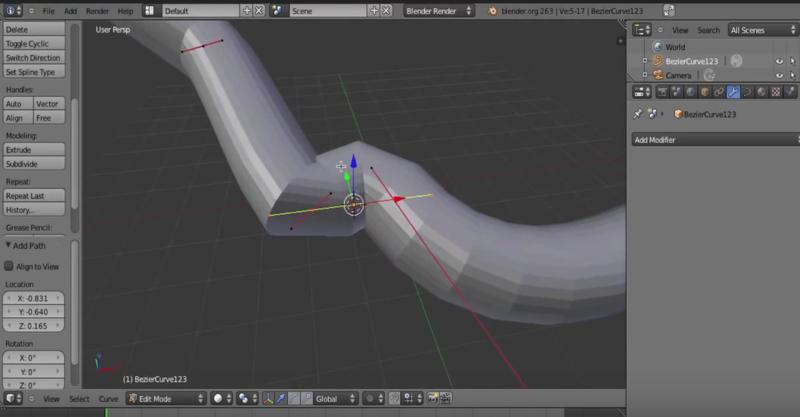This screenshot has width=800, height=417.
Task: Open Scene properties tab icon
Action: [x=676, y=92]
